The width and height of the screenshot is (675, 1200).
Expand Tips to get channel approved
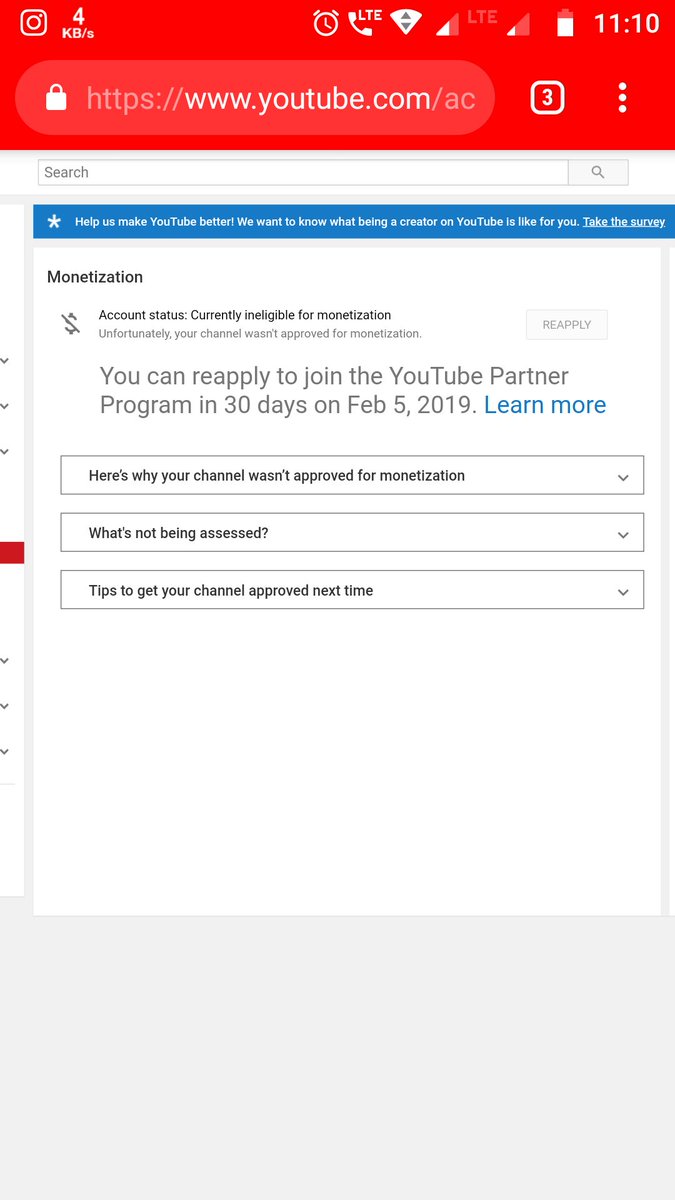point(352,590)
